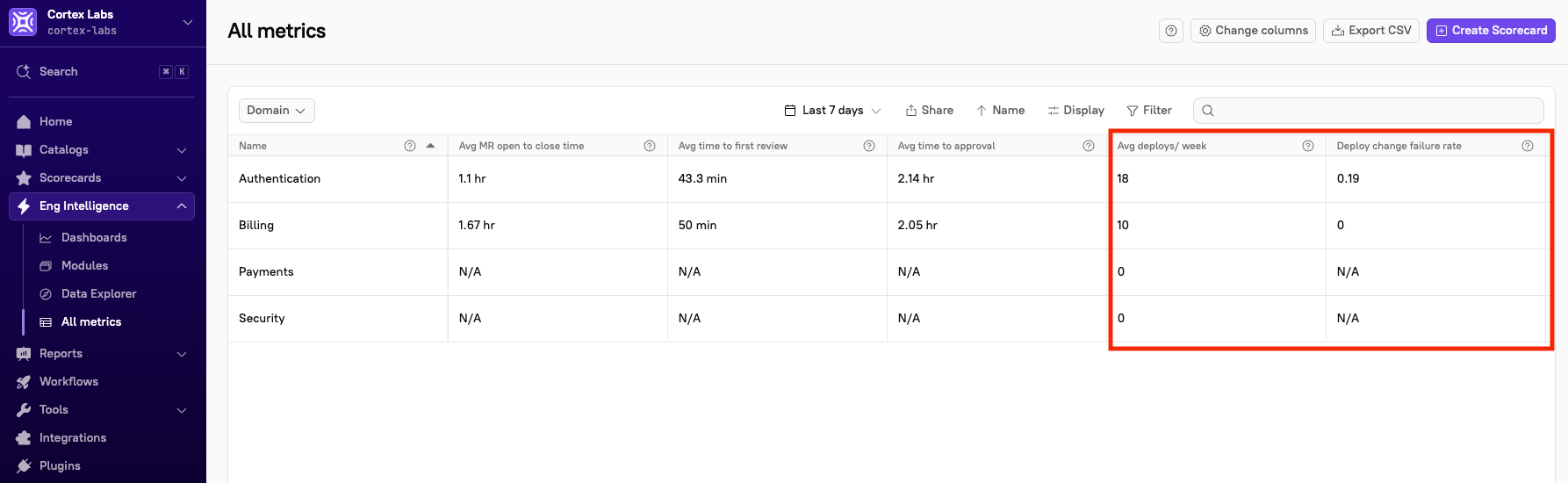Click the Create Scorecard button

coord(1491,31)
